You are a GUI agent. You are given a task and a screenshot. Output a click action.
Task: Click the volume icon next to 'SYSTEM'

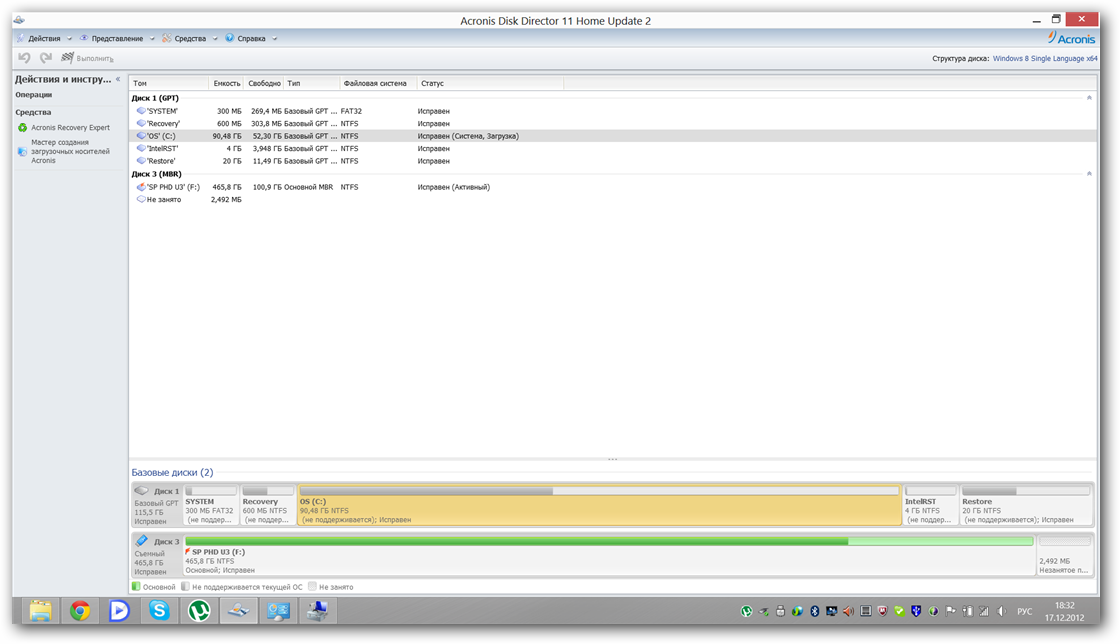(141, 111)
